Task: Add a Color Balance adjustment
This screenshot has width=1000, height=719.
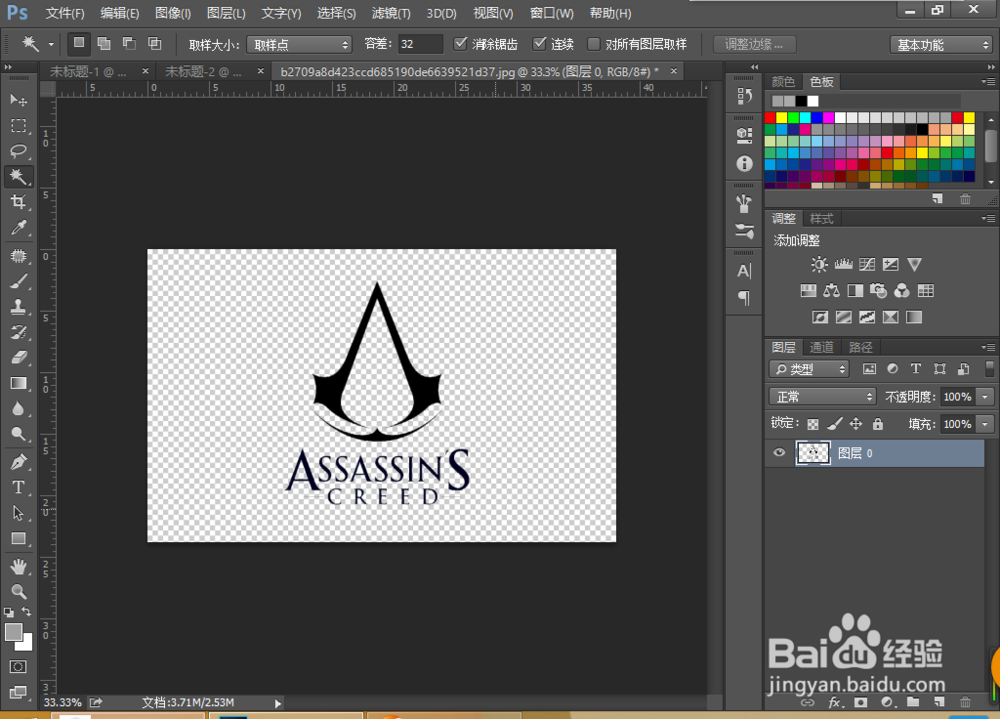Action: 832,291
